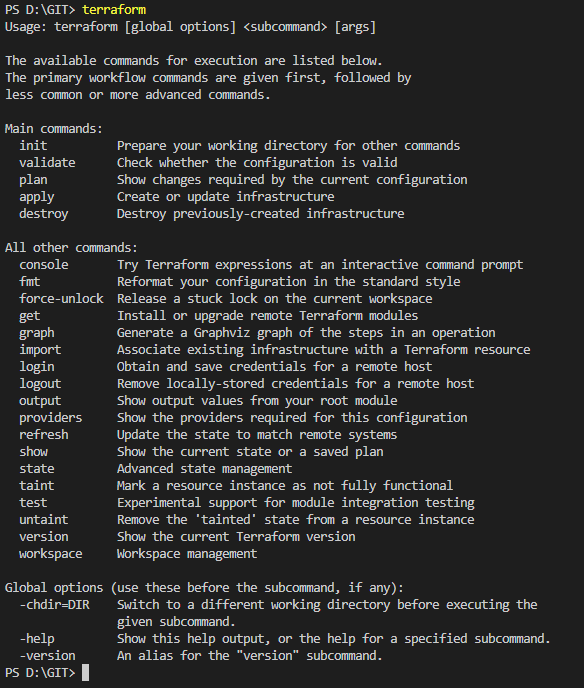The height and width of the screenshot is (688, 584).
Task: Click the 'force-unlock' command name
Action: coord(61,299)
